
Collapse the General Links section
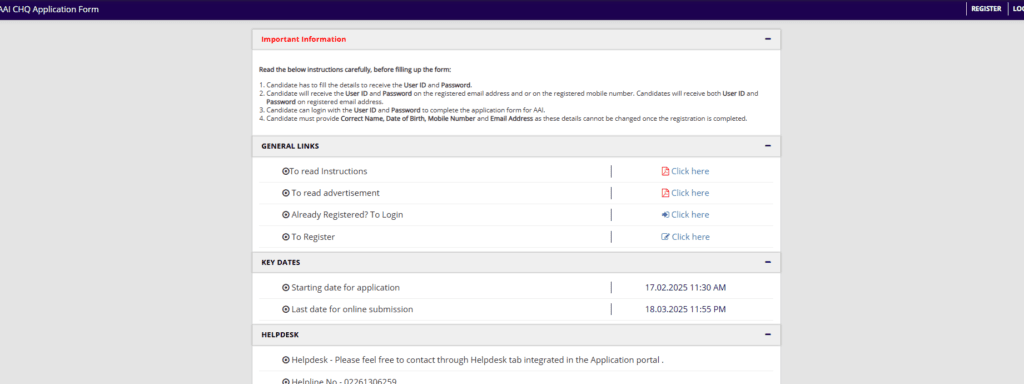pyautogui.click(x=768, y=146)
